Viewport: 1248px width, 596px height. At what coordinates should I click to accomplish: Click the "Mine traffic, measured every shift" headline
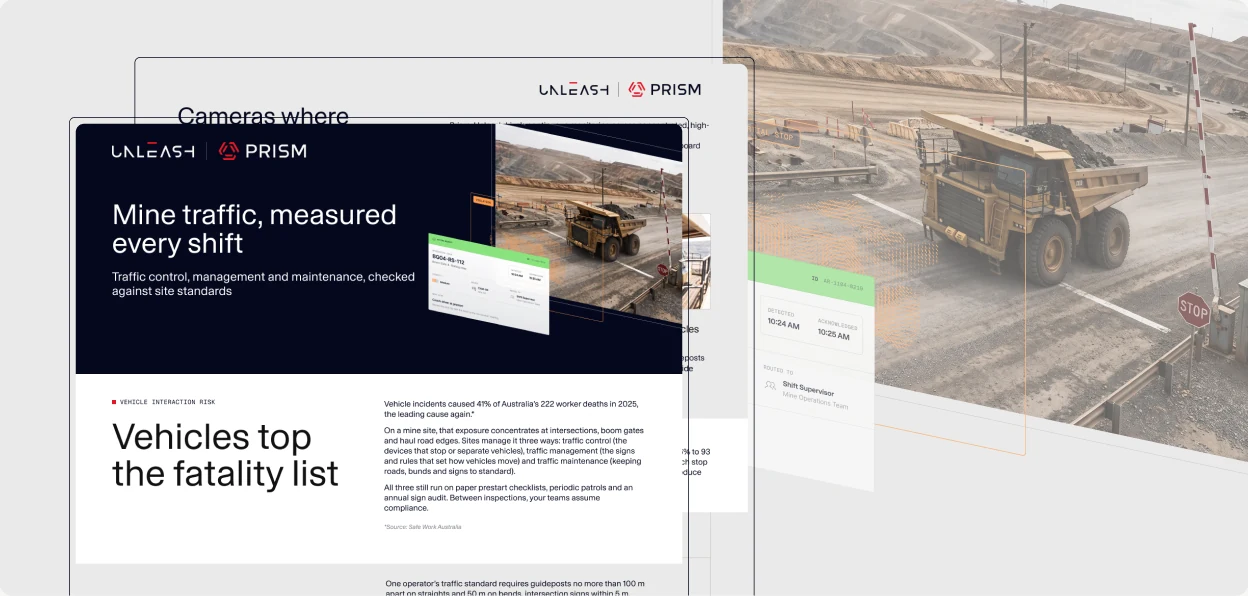[254, 229]
